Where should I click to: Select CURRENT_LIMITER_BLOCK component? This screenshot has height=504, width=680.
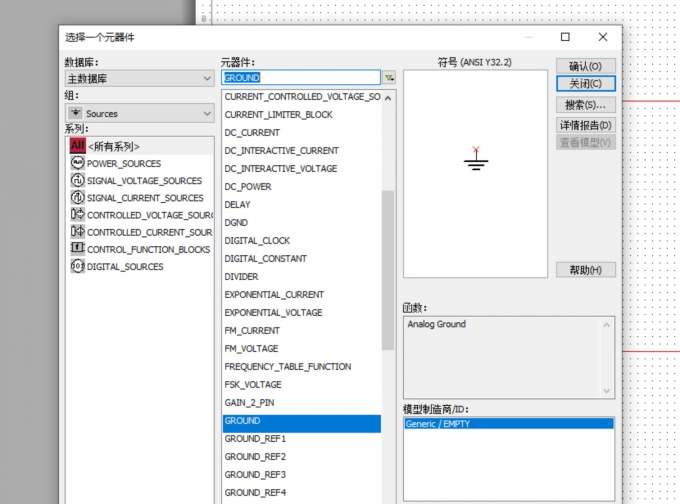coord(302,115)
